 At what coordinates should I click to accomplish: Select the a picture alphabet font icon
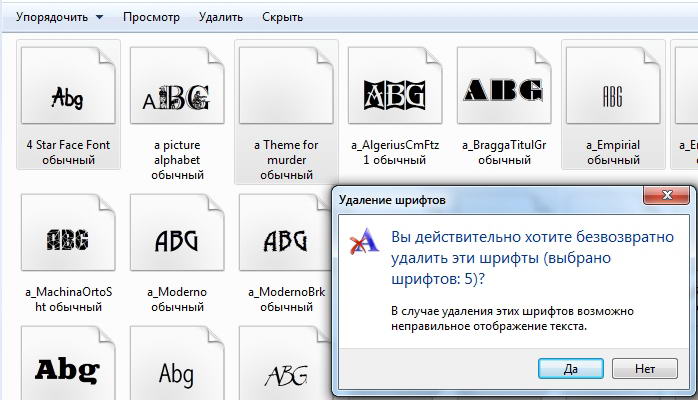click(177, 85)
